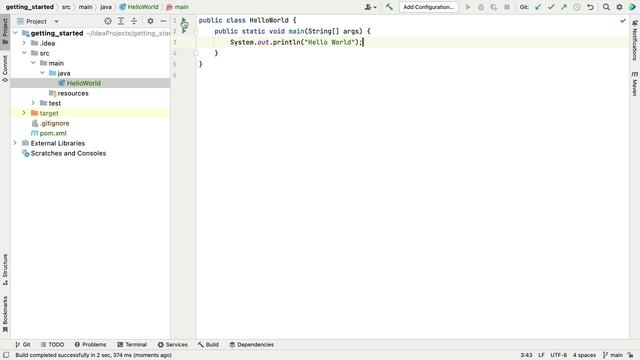Collapse the main folder
This screenshot has width=640, height=360.
(x=33, y=63)
